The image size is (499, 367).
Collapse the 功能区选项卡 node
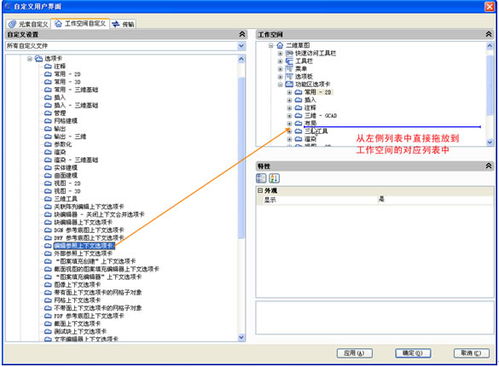pos(280,84)
